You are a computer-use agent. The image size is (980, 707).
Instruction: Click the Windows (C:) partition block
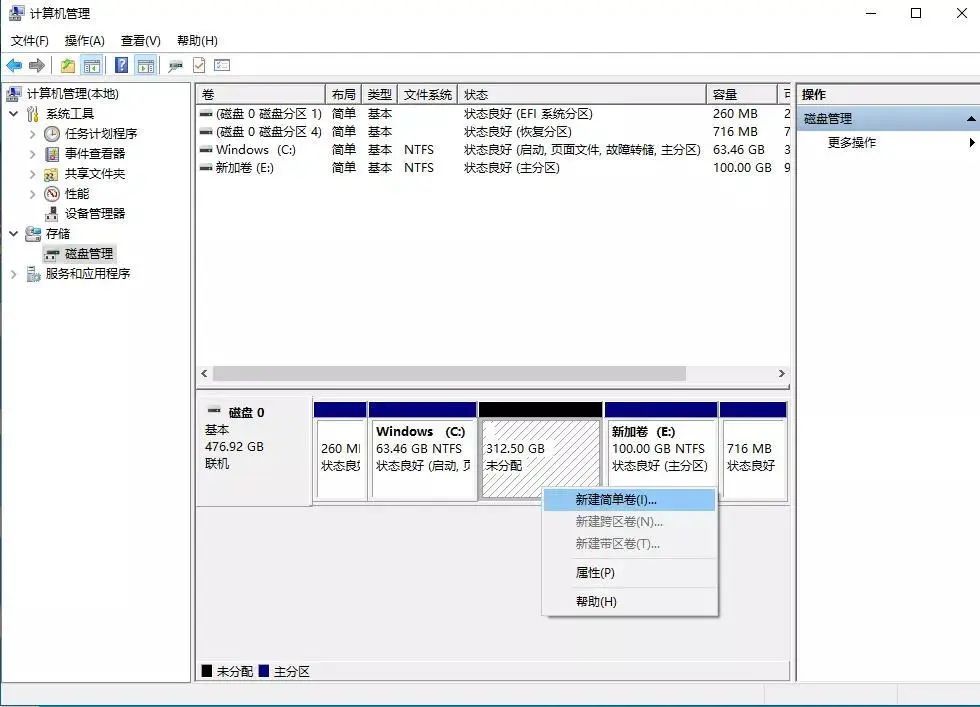422,451
